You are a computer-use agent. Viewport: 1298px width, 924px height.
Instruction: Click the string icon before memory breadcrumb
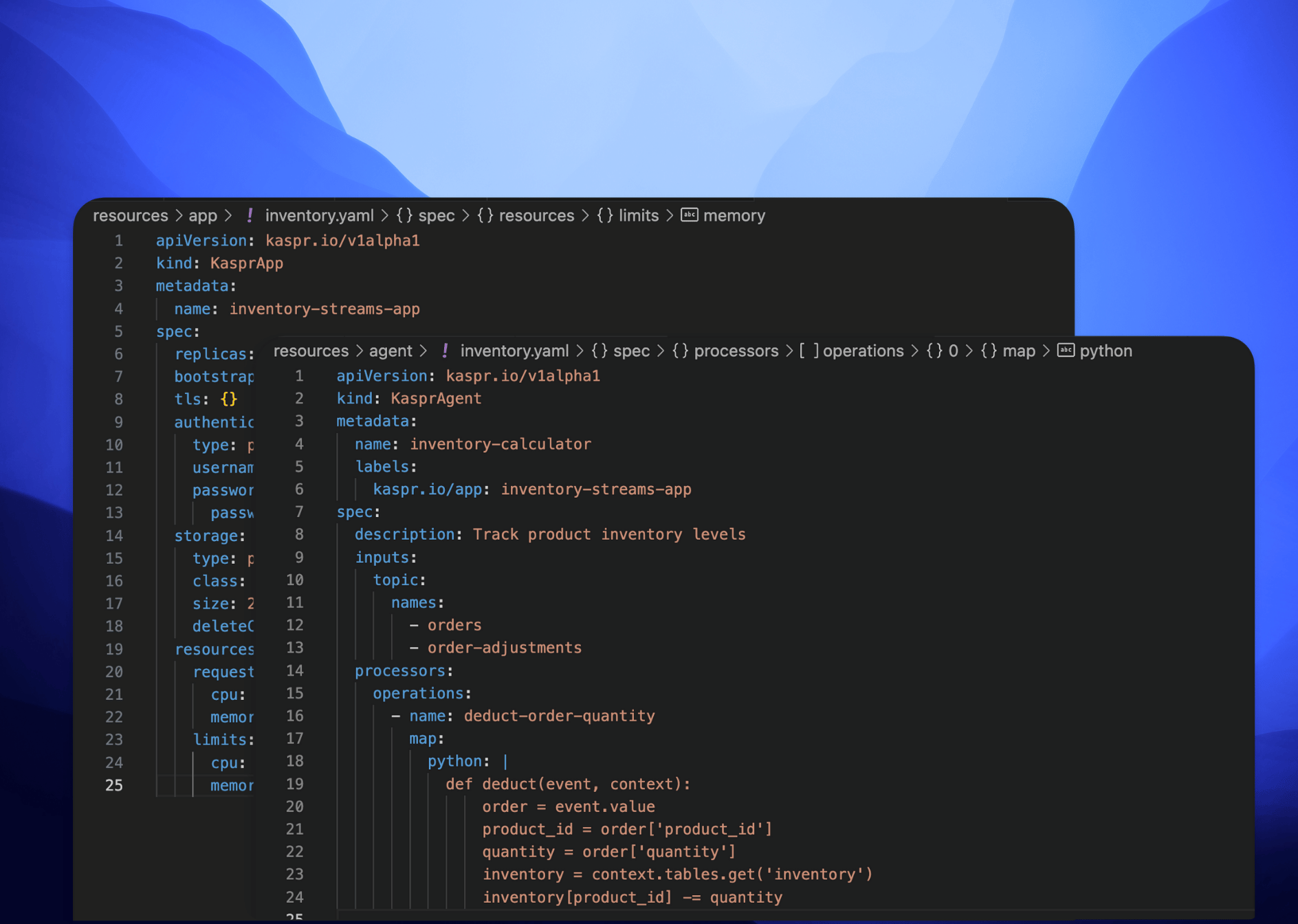(690, 215)
